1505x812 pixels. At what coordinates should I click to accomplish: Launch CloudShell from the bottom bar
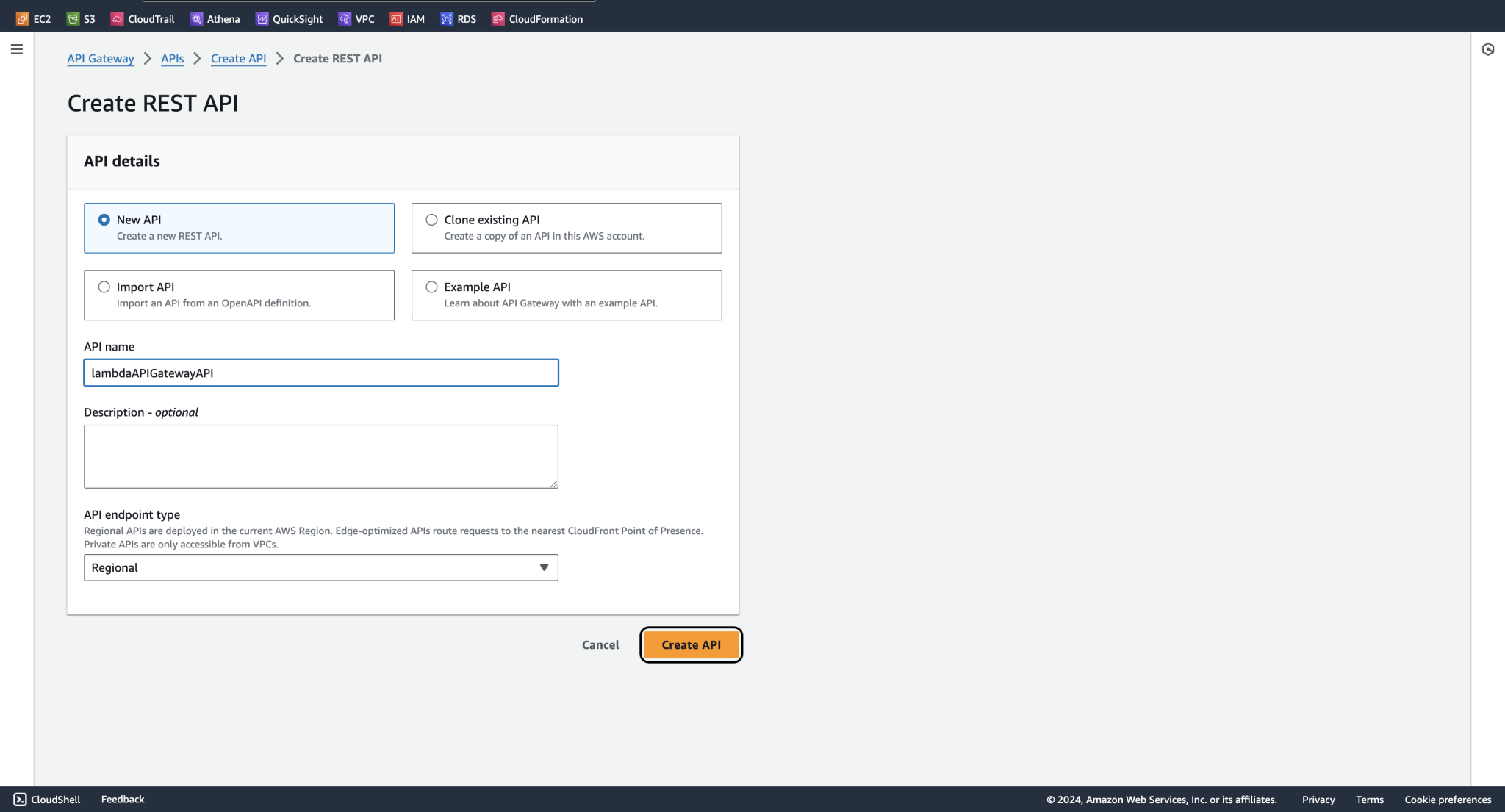click(x=46, y=799)
